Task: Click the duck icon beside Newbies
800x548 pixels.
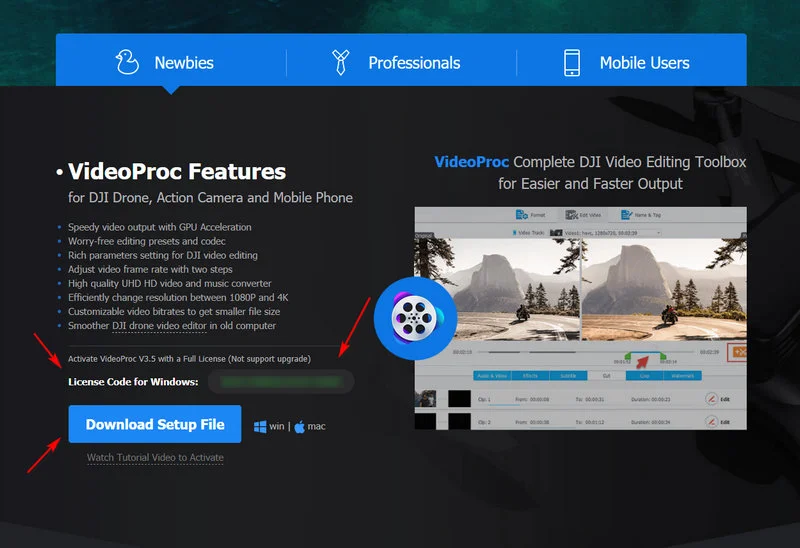Action: tap(127, 61)
